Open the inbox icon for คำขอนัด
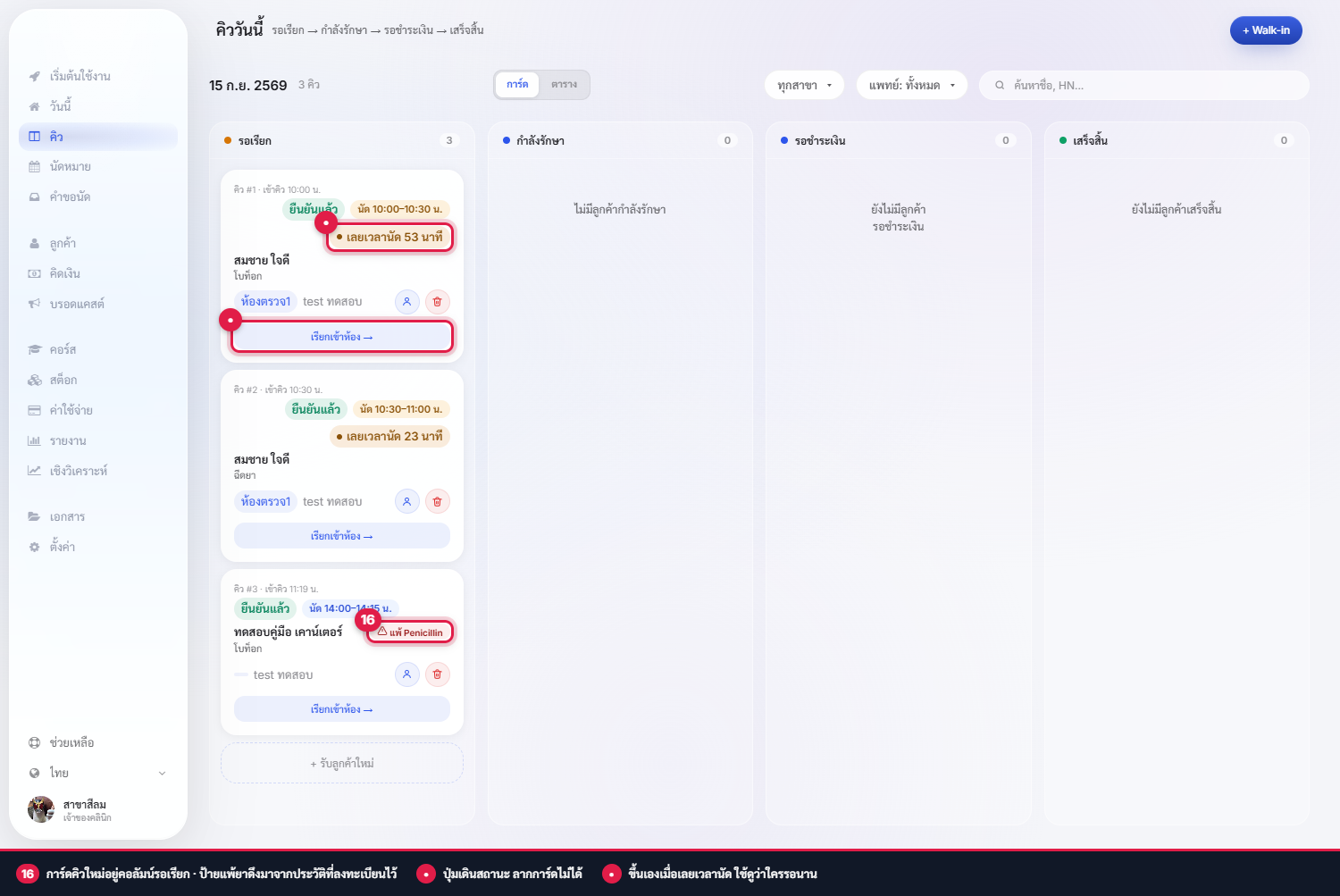 tap(34, 197)
